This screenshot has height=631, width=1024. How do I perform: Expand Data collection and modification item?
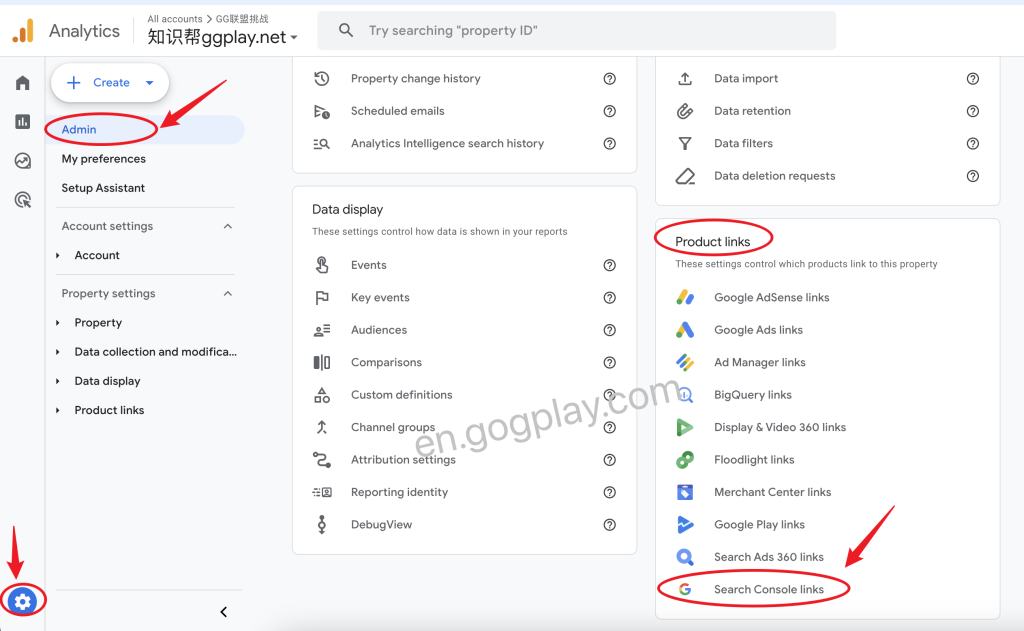coord(58,352)
